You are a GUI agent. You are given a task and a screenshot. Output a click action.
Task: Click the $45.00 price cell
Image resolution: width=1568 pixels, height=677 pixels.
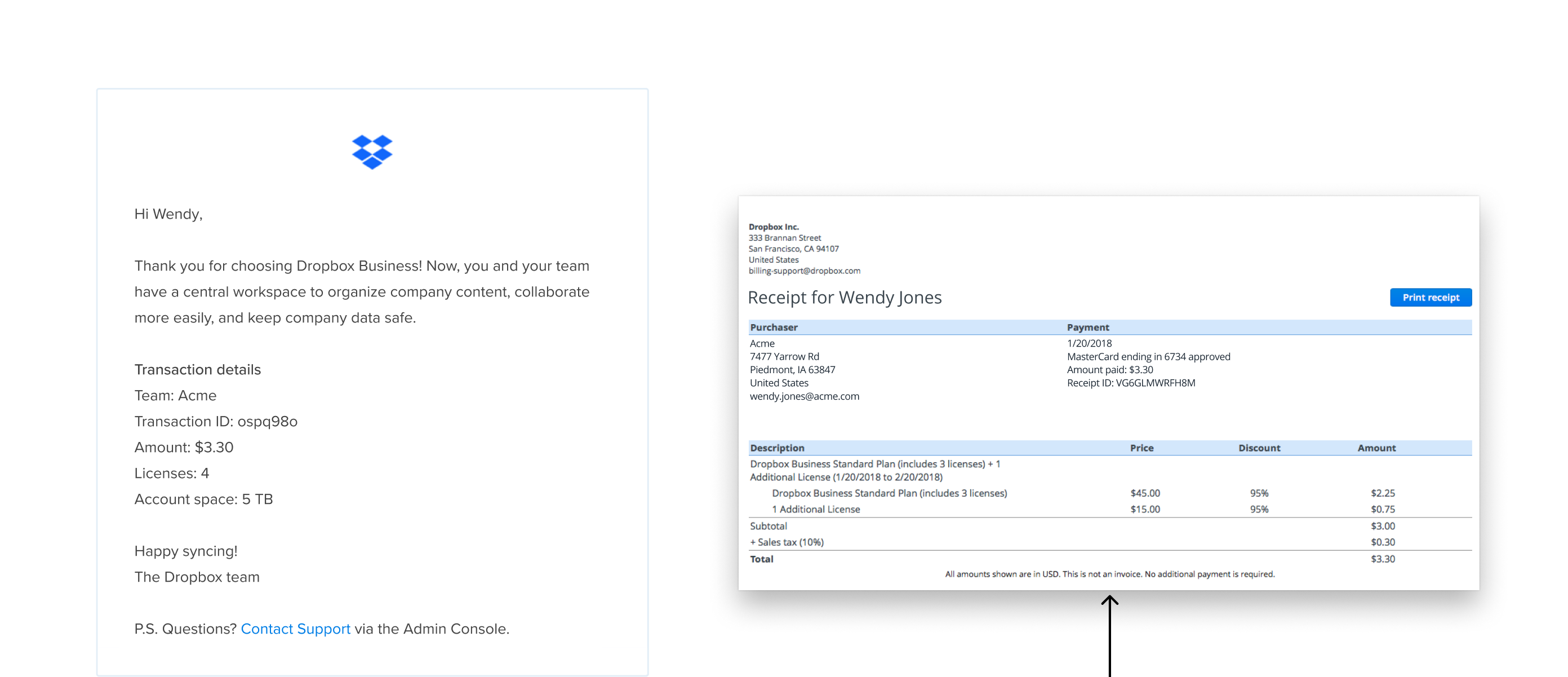pyautogui.click(x=1145, y=493)
